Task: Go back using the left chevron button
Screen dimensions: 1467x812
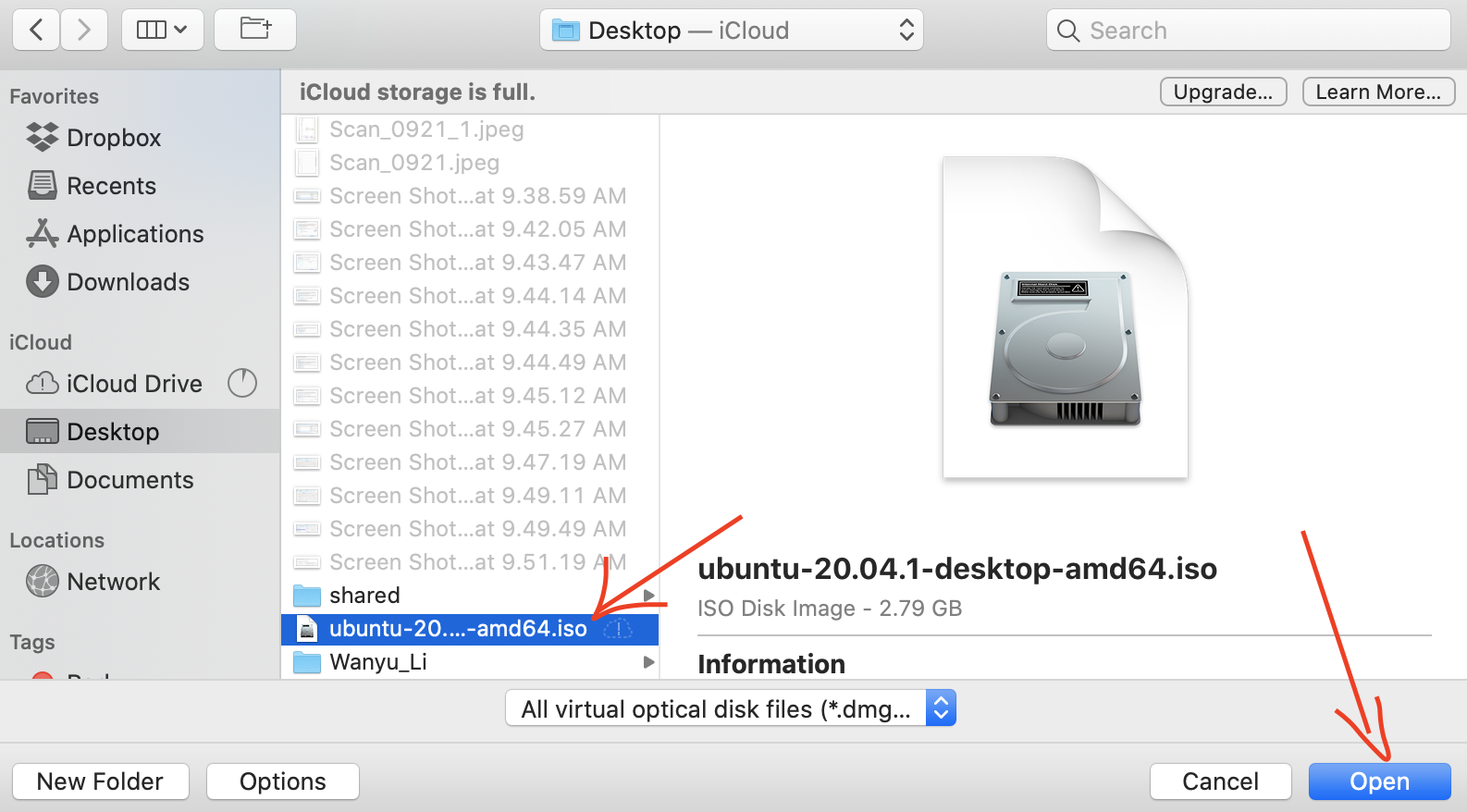Action: (x=36, y=31)
